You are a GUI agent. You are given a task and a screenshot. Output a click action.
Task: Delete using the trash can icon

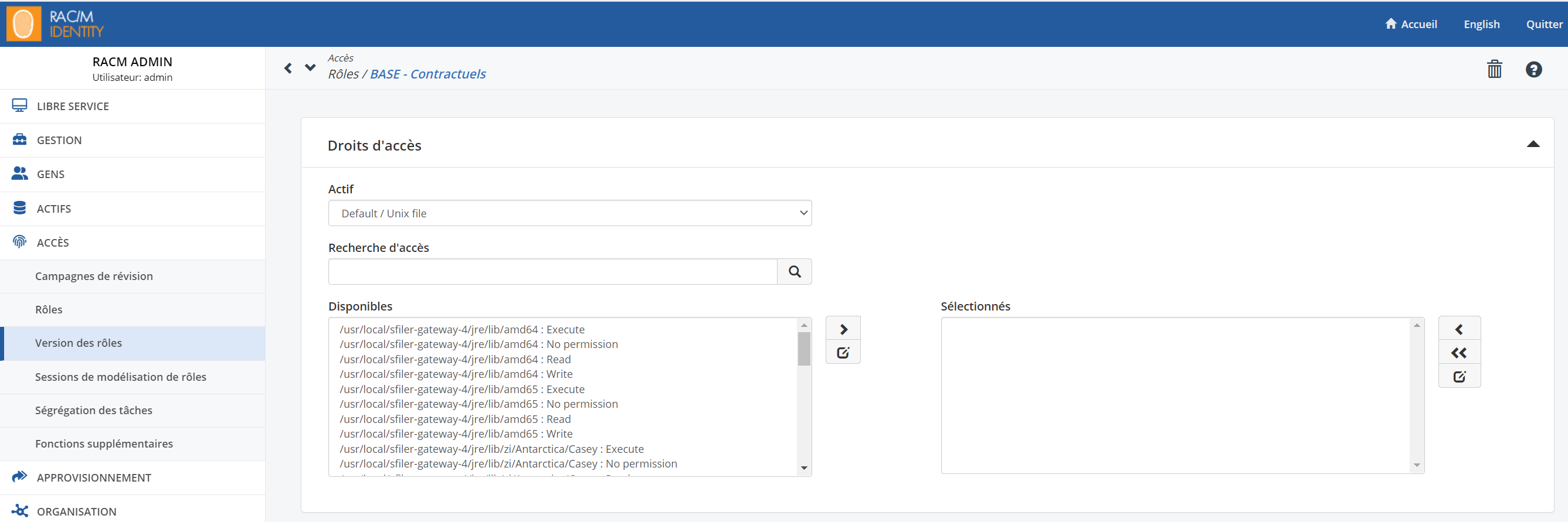(1494, 69)
